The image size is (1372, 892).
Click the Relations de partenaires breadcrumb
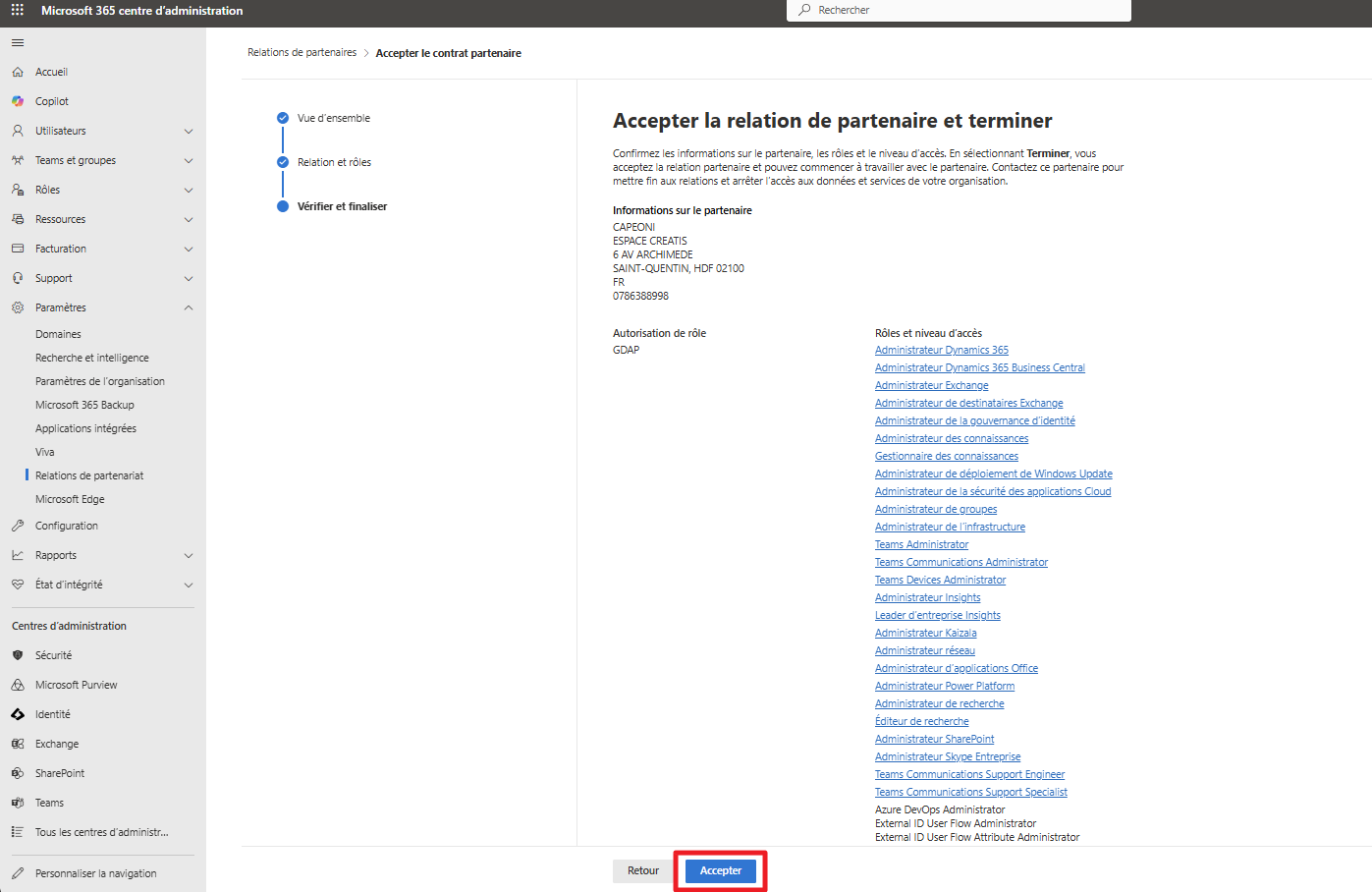302,53
